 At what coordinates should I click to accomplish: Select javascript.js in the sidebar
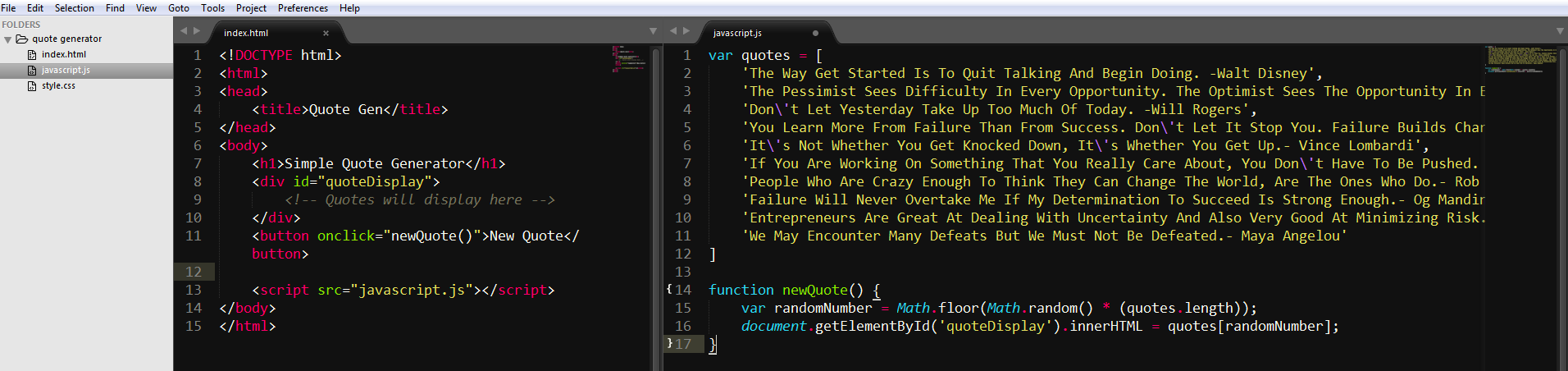pos(66,70)
